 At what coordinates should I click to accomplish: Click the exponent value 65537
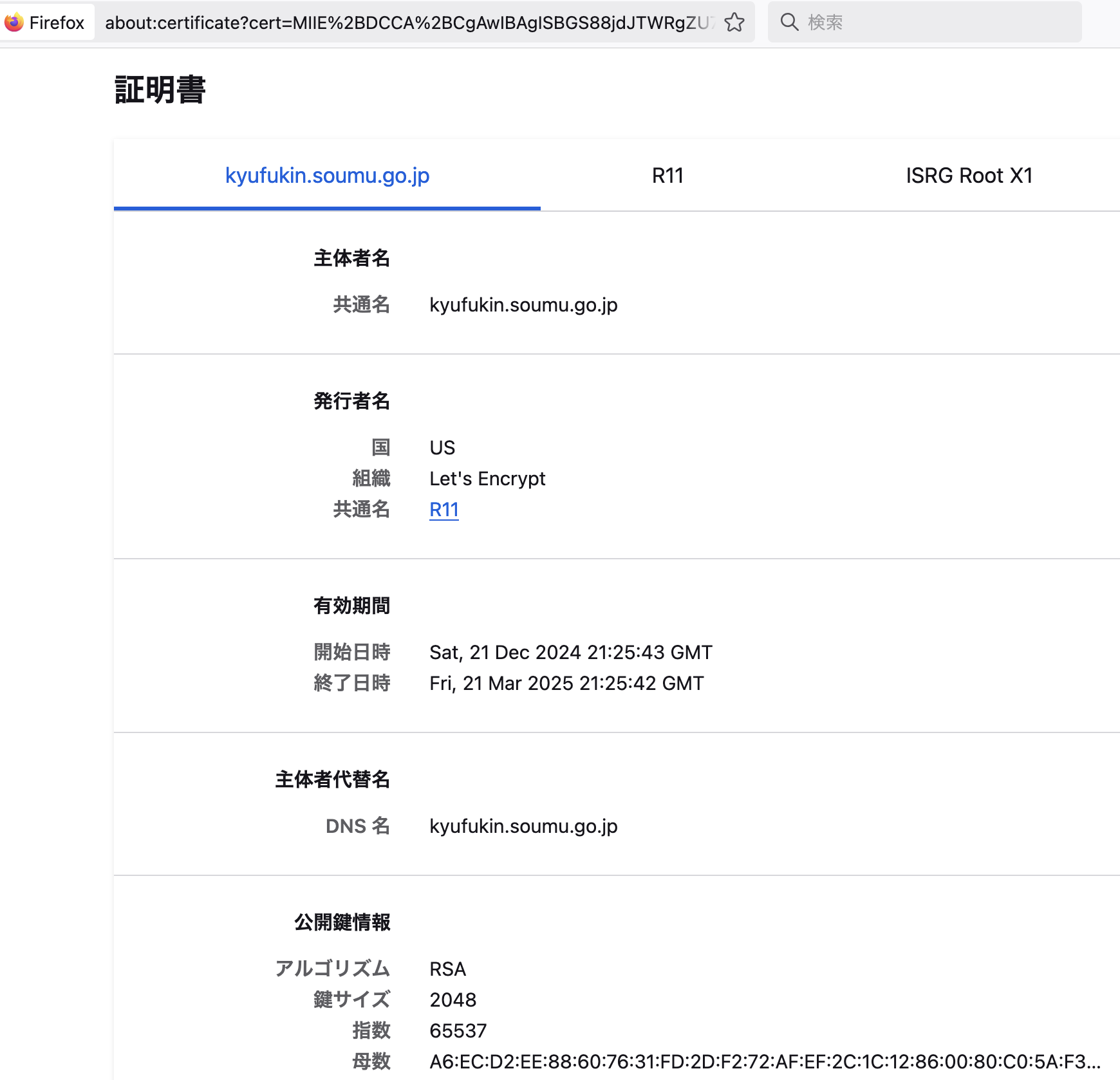tap(458, 1031)
